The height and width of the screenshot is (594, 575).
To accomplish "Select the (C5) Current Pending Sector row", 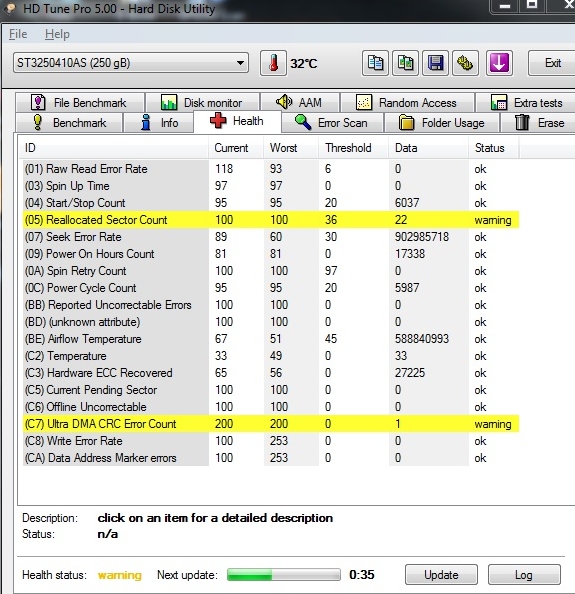I will [271, 390].
